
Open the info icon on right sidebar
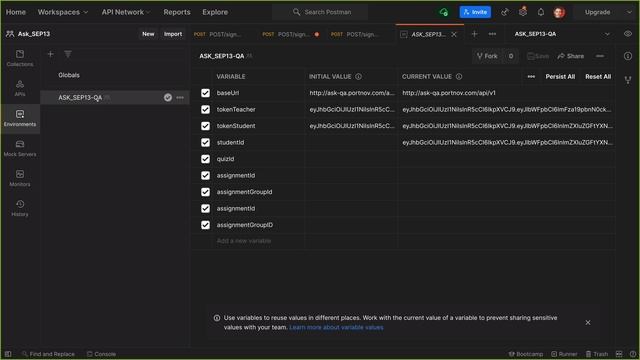click(628, 56)
